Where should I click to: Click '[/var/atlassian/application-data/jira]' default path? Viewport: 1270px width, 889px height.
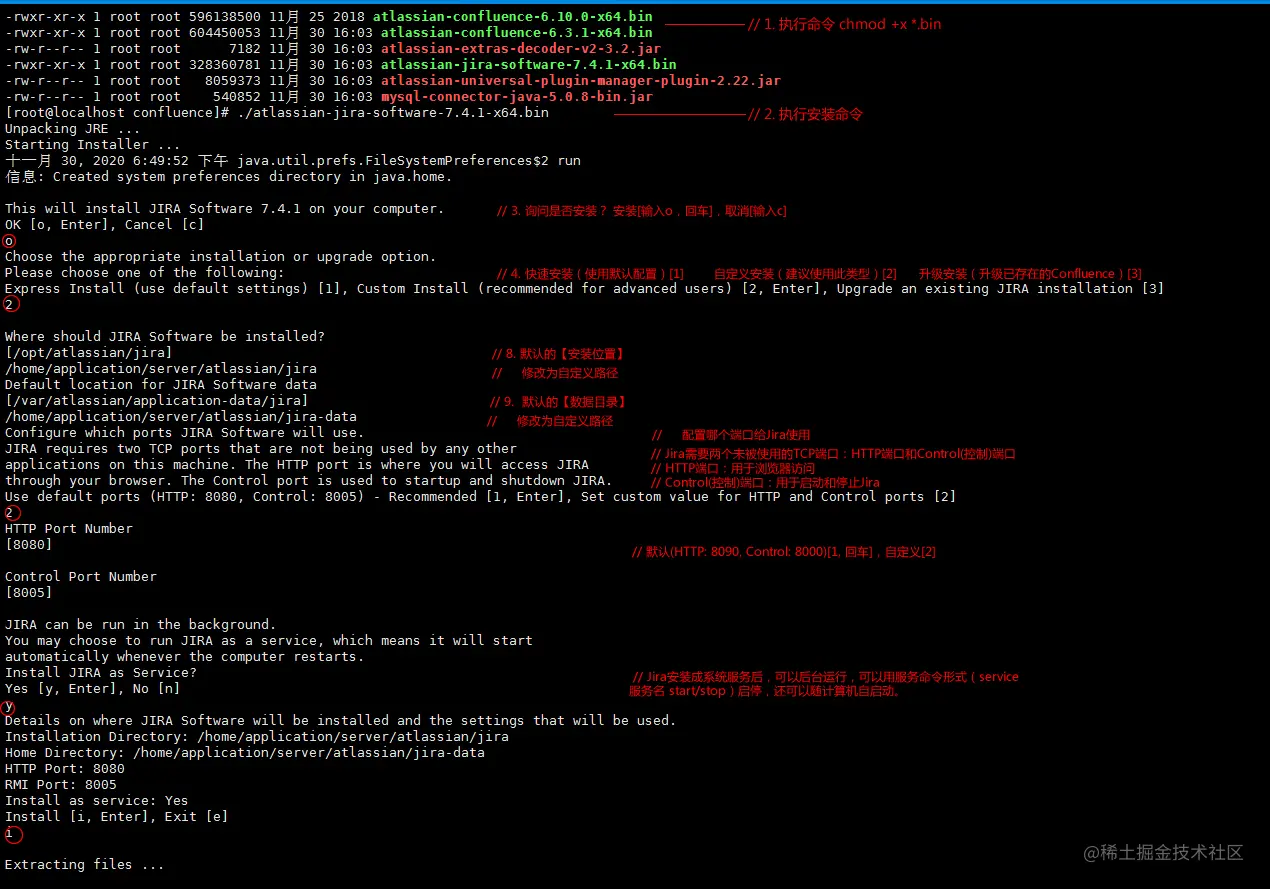click(x=156, y=401)
